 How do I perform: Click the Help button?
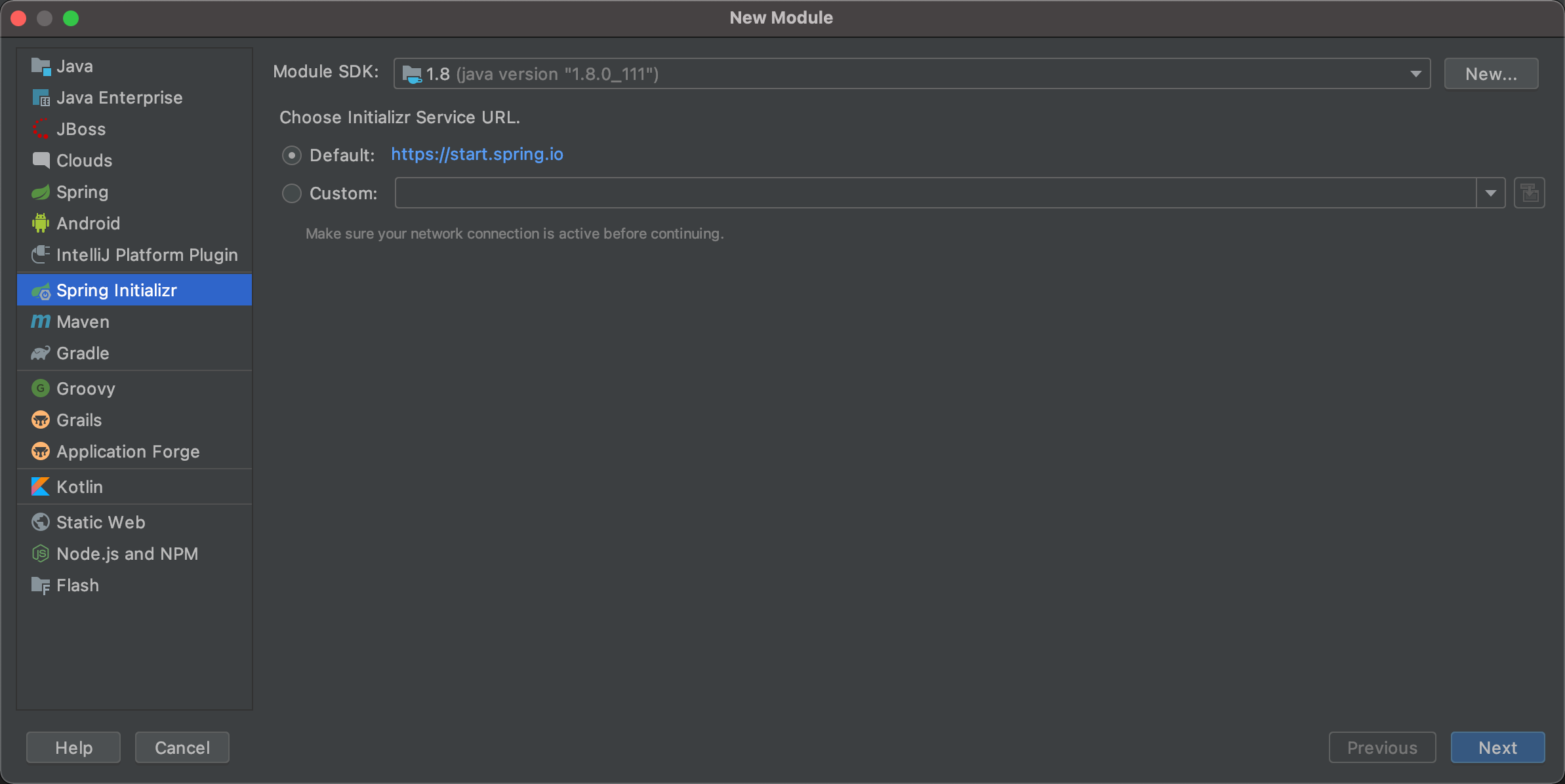73,747
